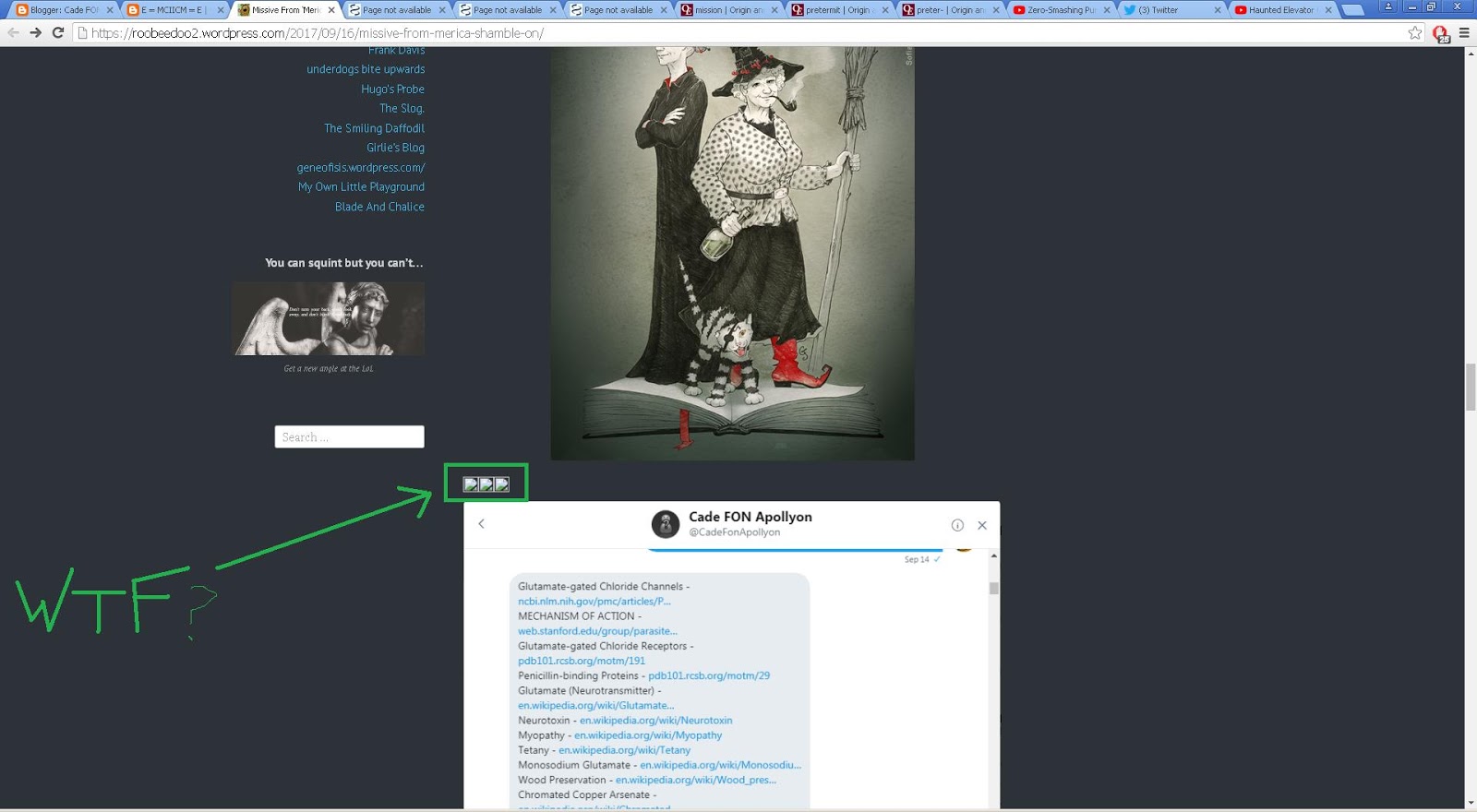
Task: Click the @CadeFonApollyon handle
Action: point(734,532)
